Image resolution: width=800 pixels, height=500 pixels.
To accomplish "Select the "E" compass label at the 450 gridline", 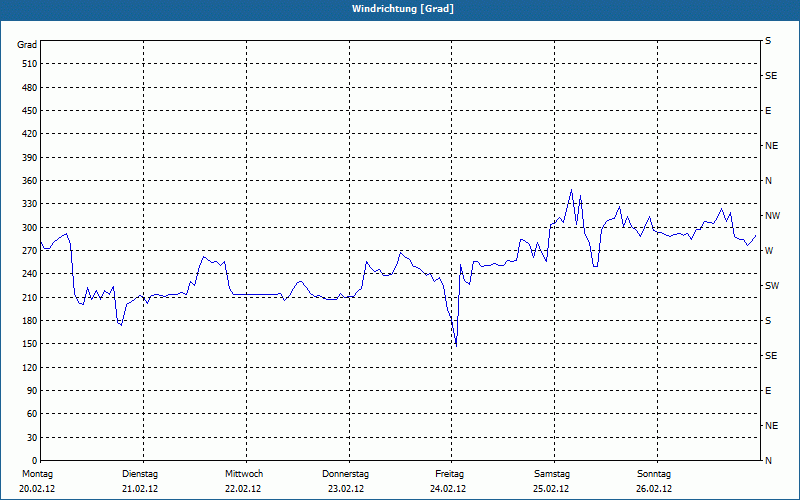I will click(x=768, y=111).
